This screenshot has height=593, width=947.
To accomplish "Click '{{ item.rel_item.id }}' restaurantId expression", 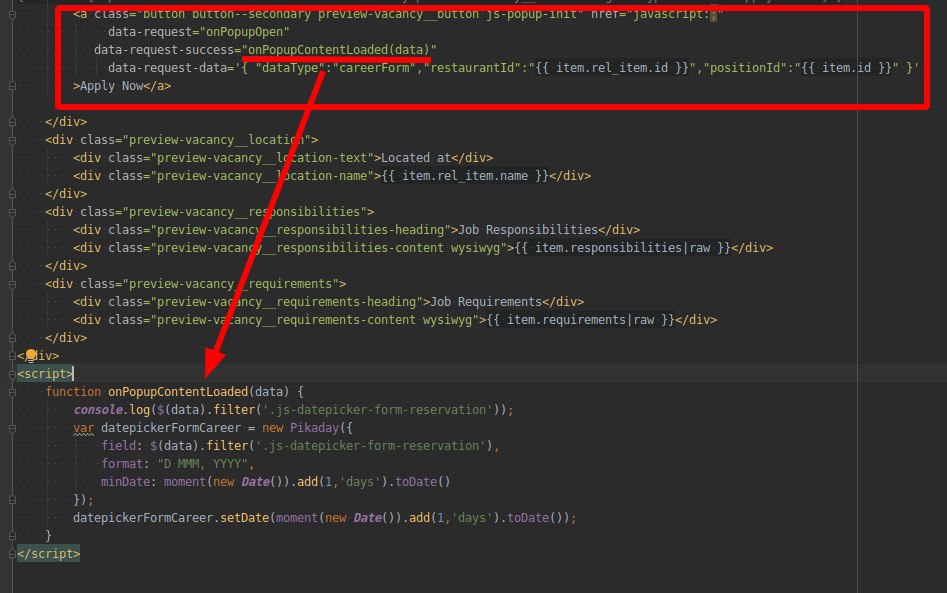I will 612,68.
